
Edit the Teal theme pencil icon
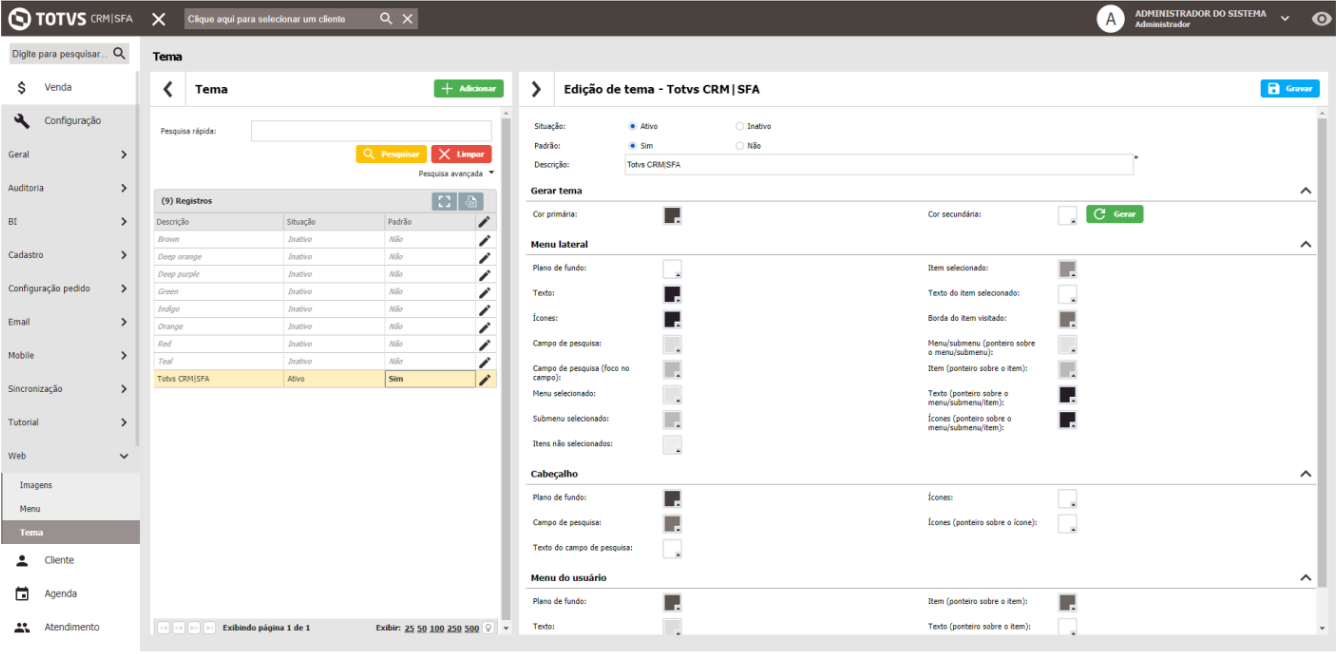[485, 361]
